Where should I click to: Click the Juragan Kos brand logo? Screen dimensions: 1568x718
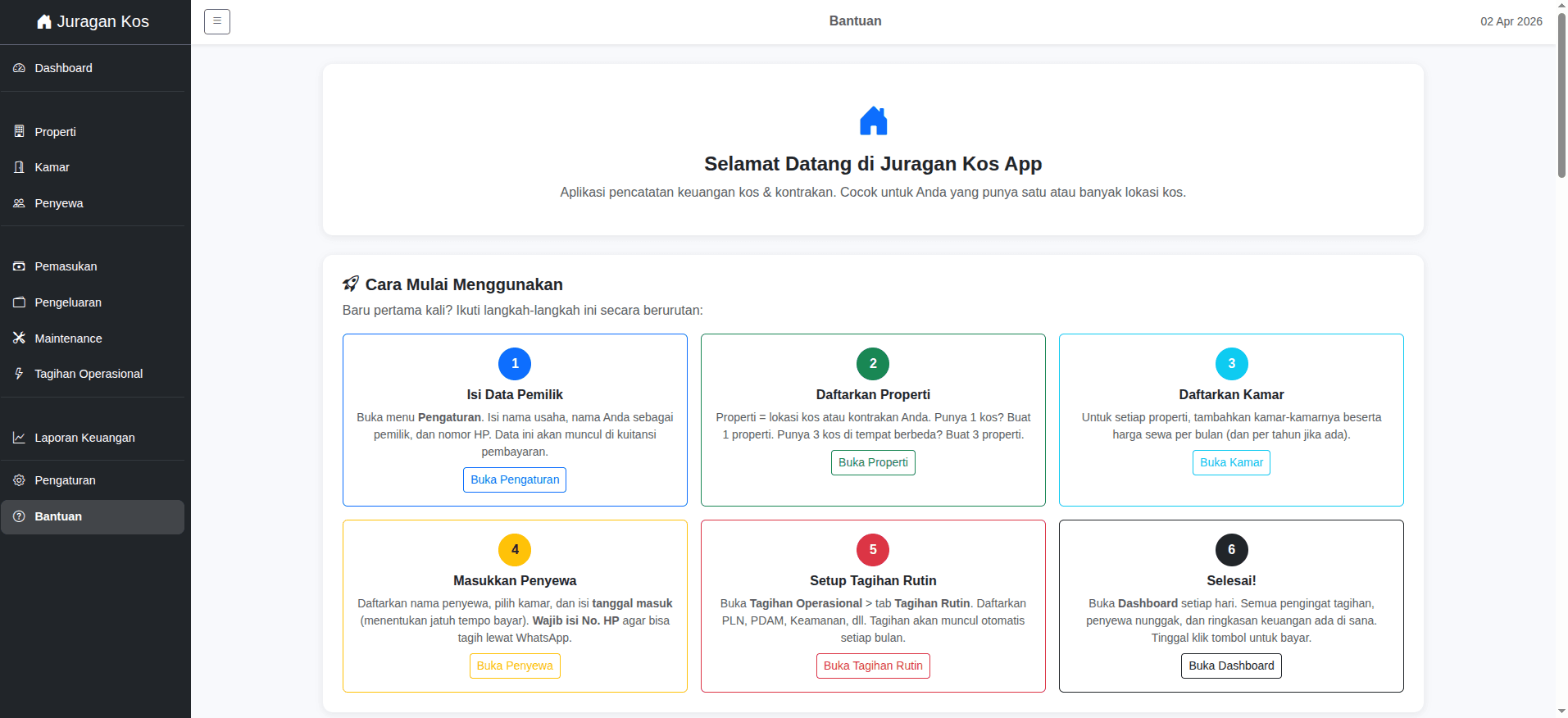(x=93, y=22)
